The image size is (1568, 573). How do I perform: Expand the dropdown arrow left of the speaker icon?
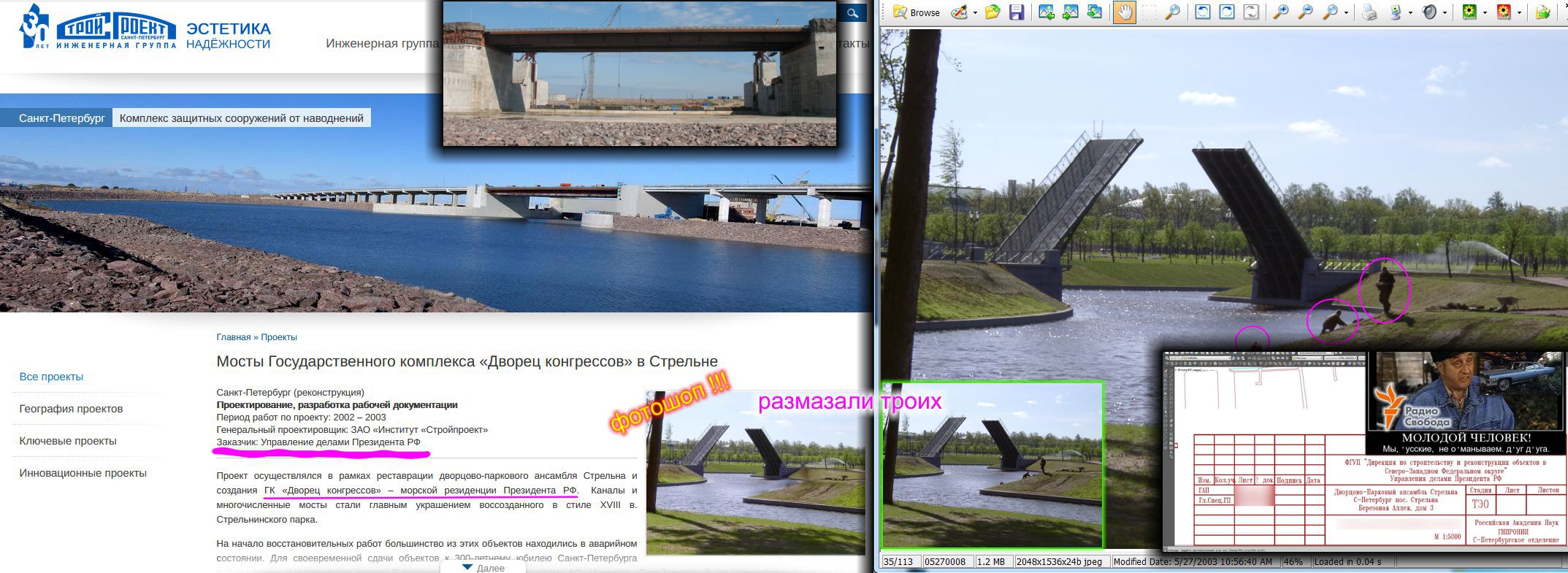pyautogui.click(x=1410, y=13)
